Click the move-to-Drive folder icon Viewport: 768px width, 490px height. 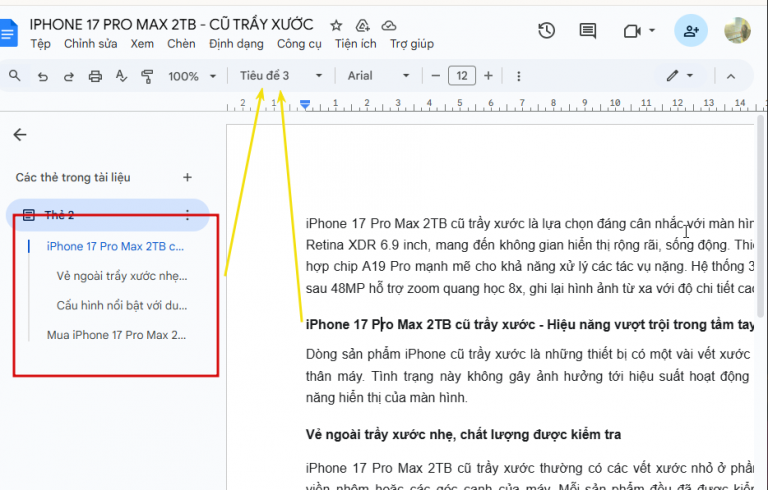[x=362, y=25]
